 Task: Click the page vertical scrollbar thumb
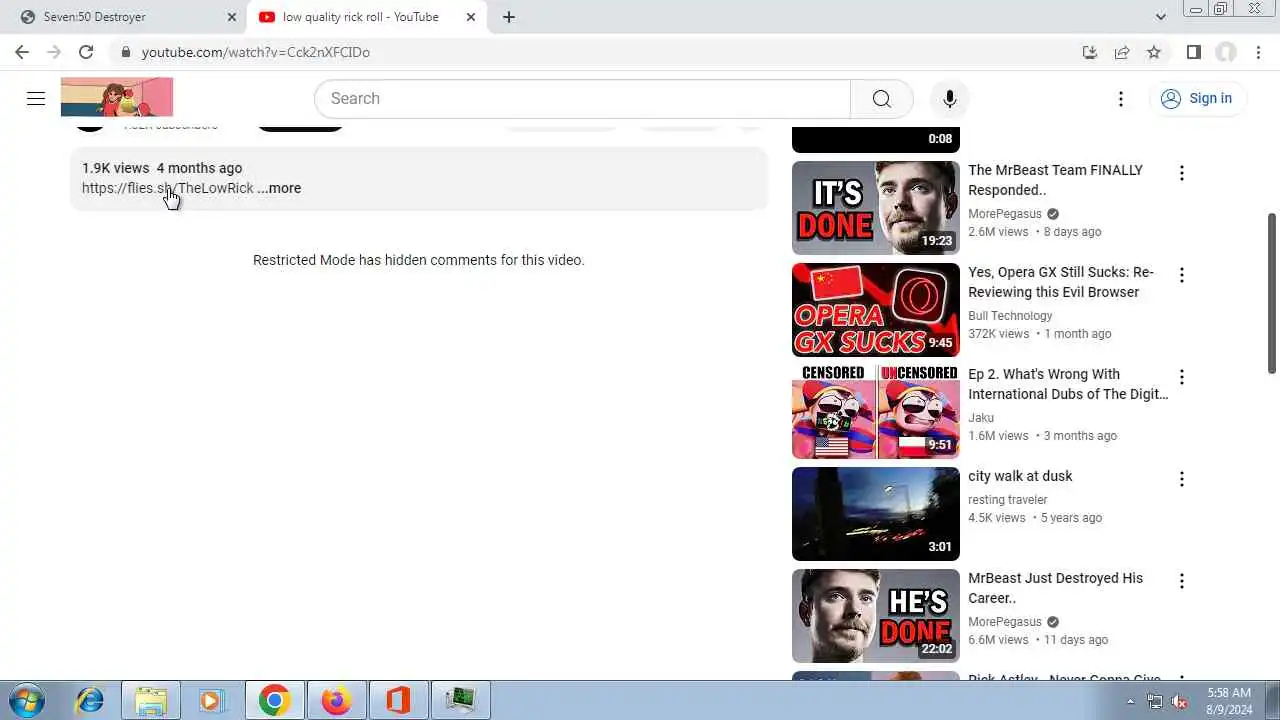coord(1272,294)
